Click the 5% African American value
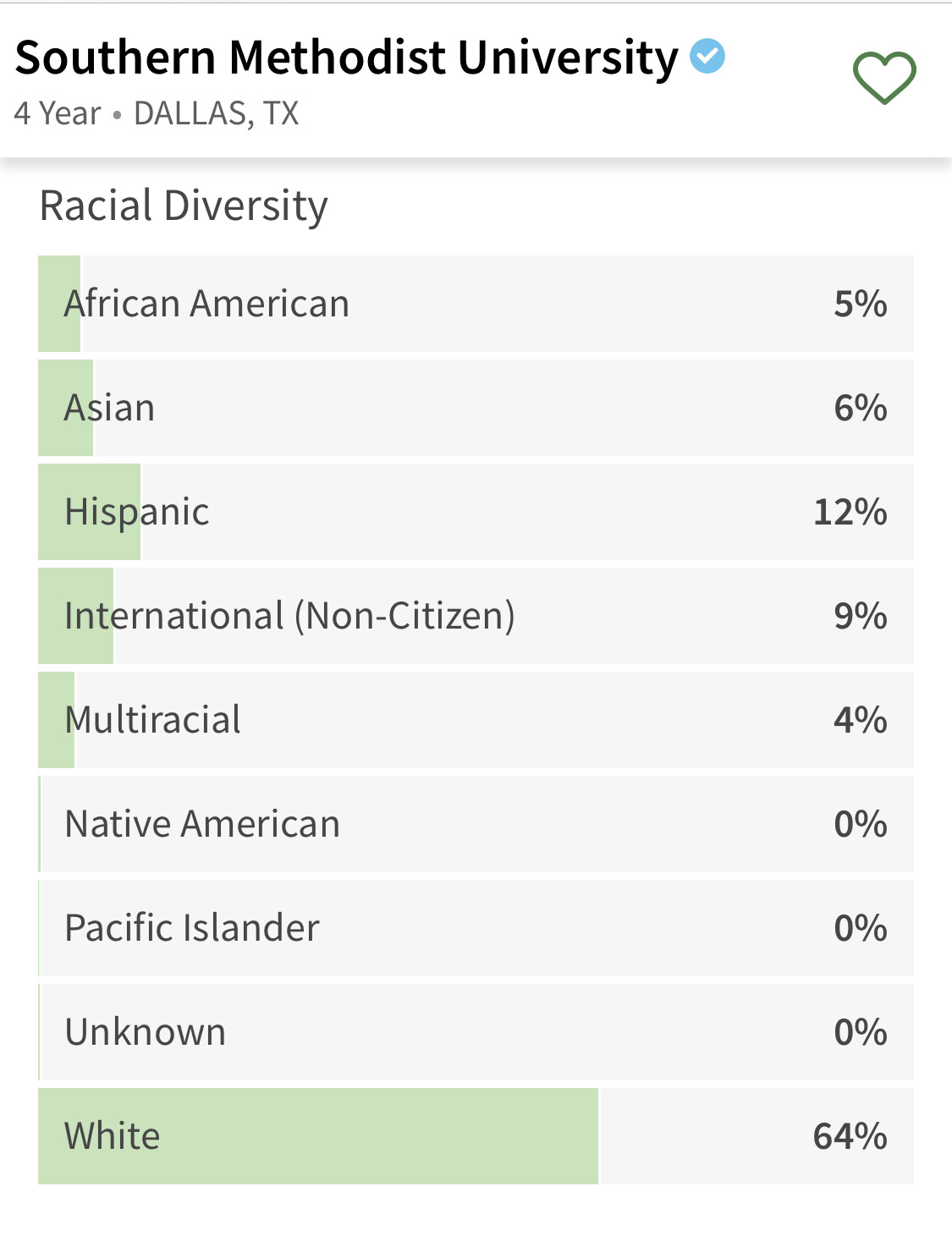 click(x=861, y=304)
